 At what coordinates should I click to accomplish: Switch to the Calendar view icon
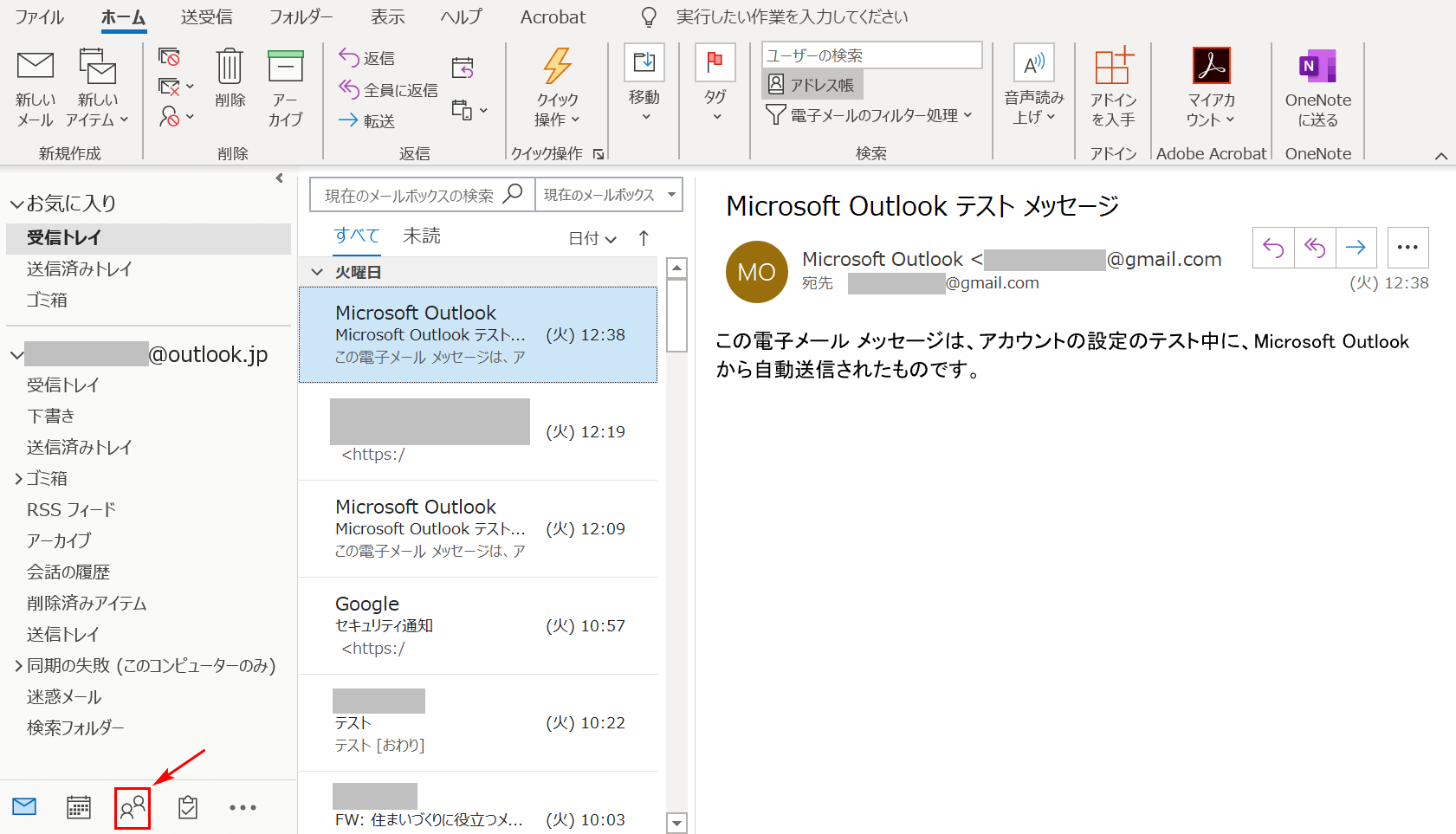79,807
